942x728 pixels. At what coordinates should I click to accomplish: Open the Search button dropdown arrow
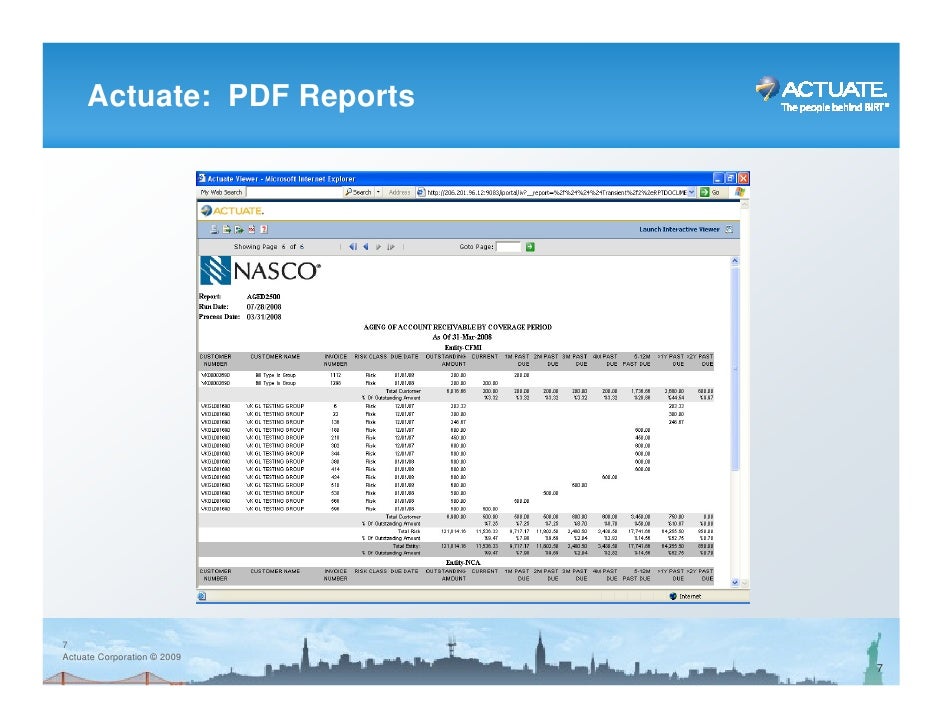coord(378,192)
